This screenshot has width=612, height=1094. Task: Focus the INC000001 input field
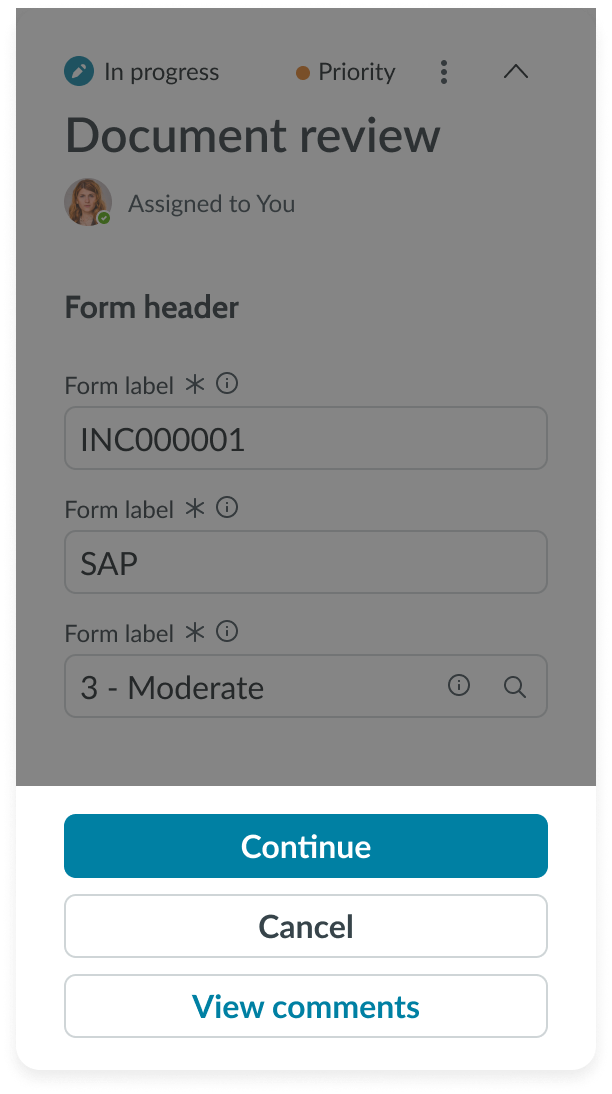point(305,438)
